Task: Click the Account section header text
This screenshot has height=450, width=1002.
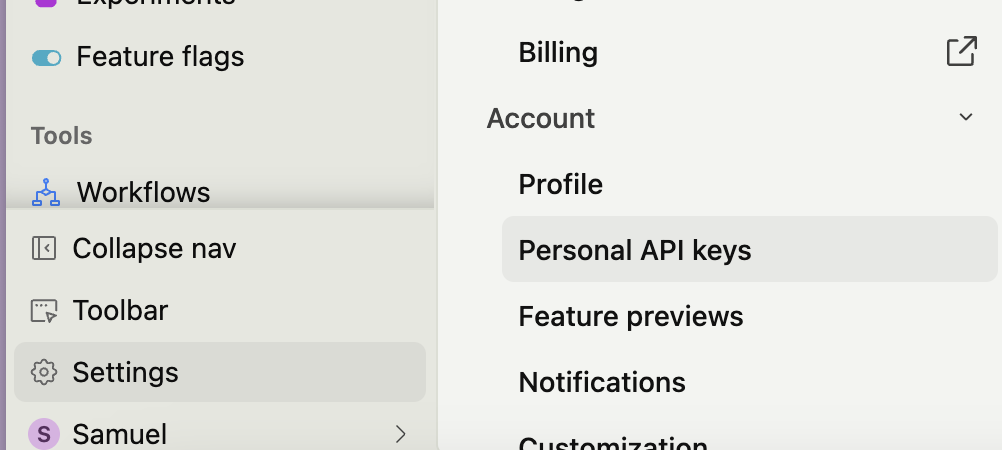Action: click(x=541, y=118)
